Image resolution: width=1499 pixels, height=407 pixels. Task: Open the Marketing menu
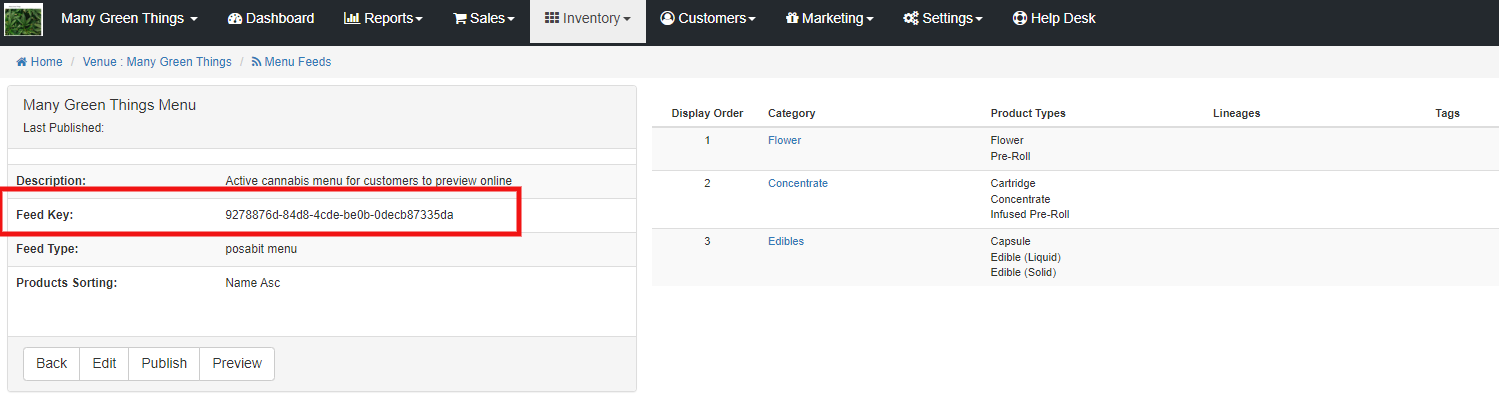click(830, 18)
